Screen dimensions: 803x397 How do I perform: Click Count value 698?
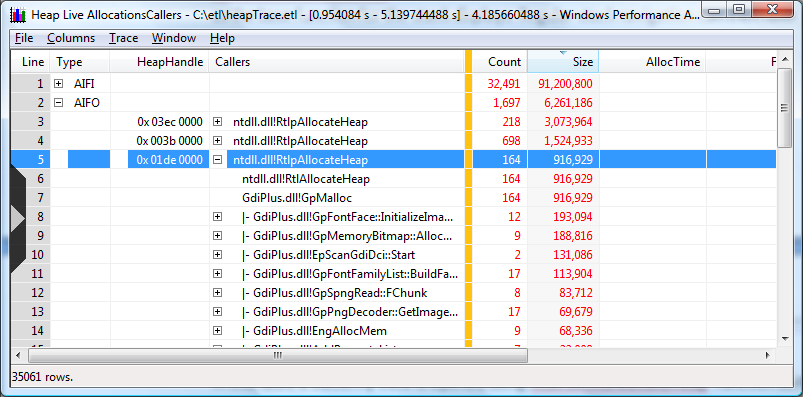(x=511, y=141)
